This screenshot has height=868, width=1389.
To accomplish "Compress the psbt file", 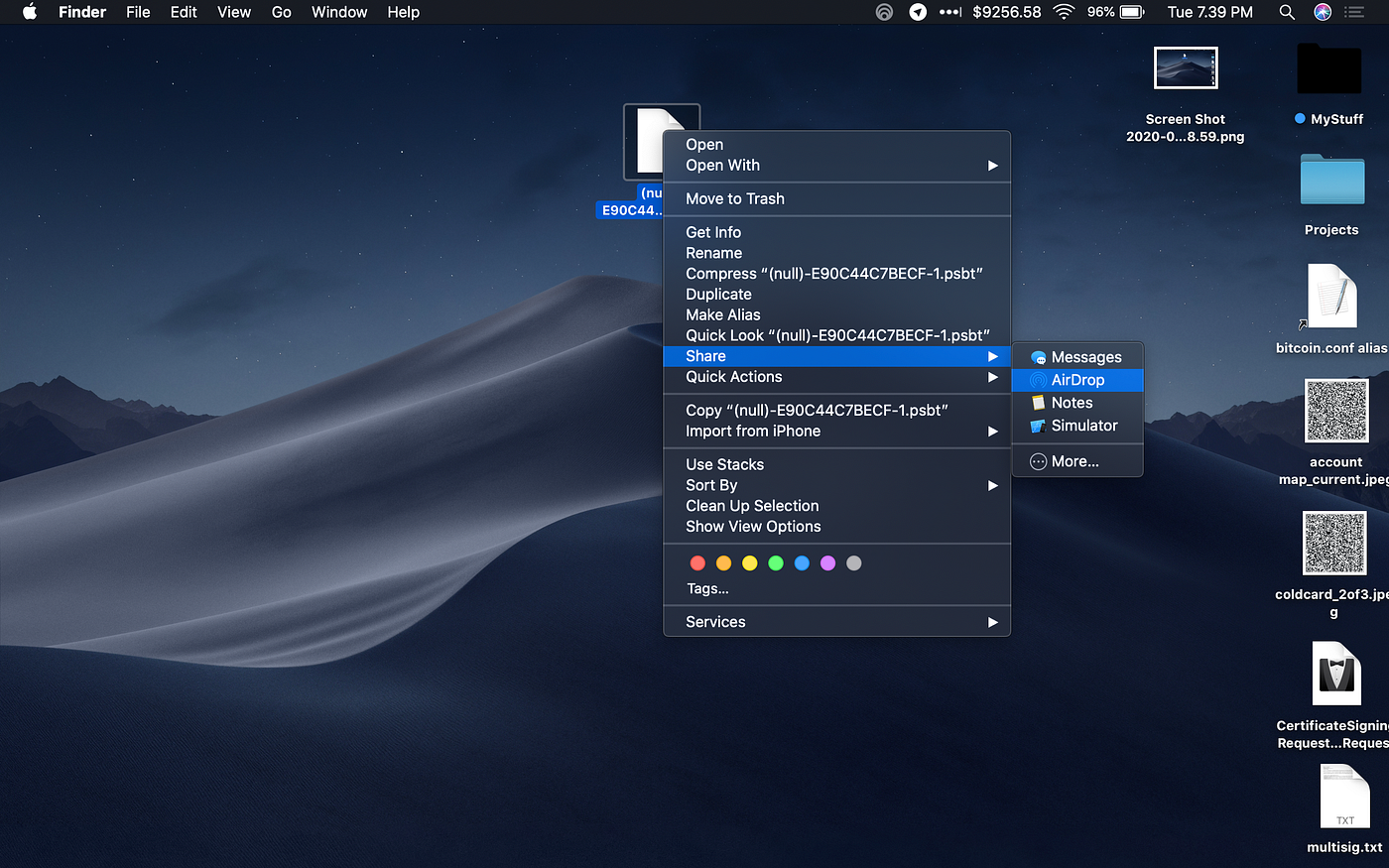I will point(836,274).
